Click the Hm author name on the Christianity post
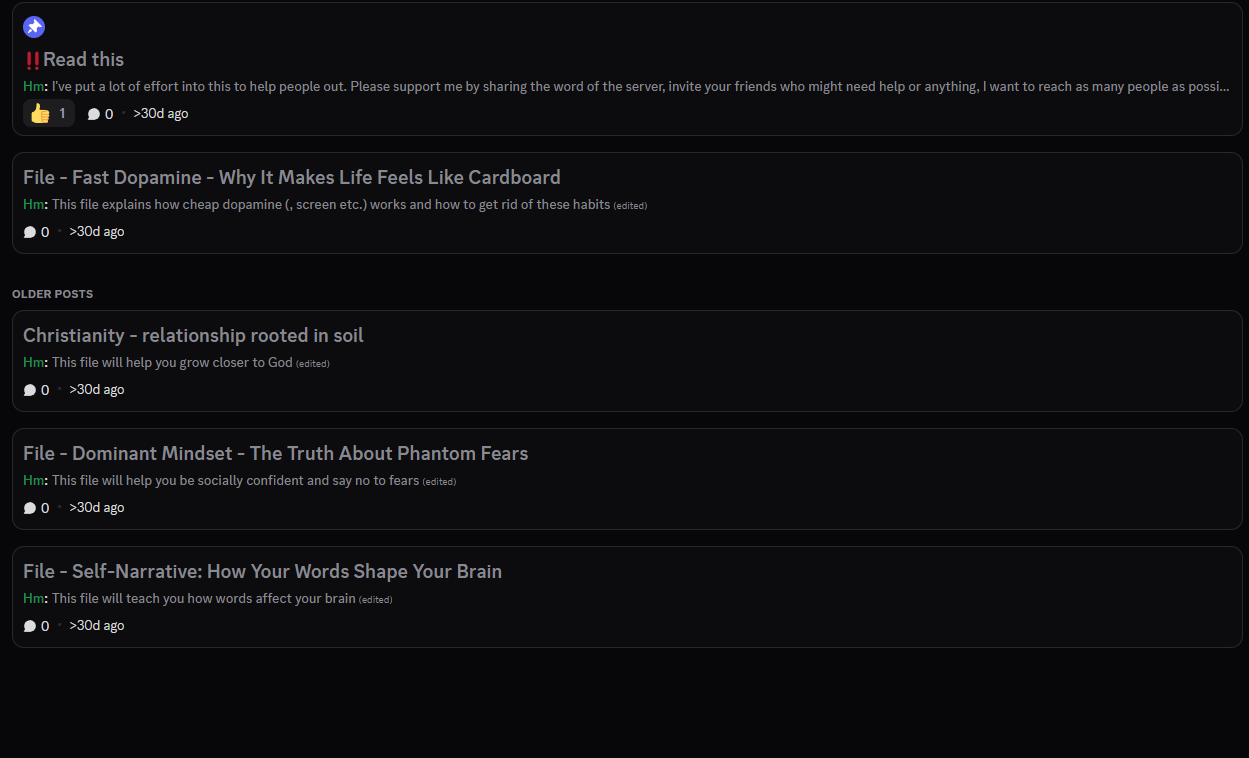 tap(33, 363)
